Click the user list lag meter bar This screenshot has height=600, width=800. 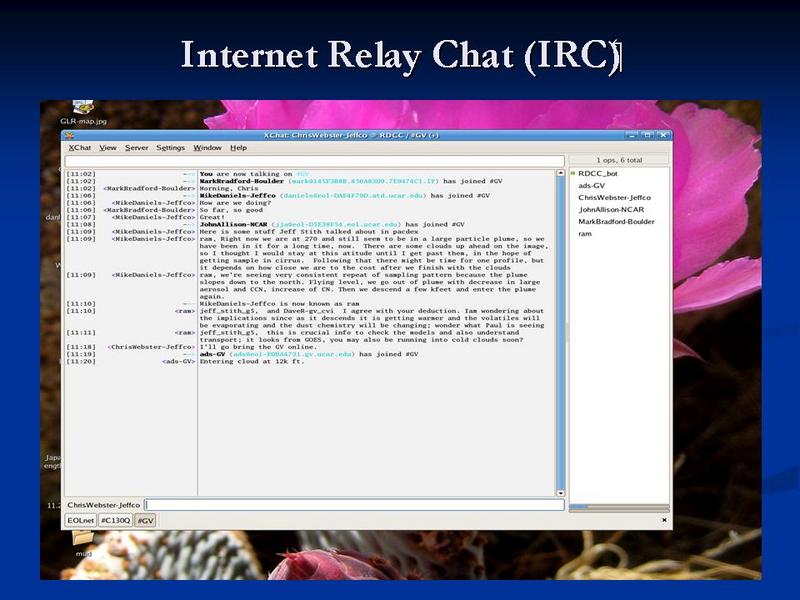[x=619, y=507]
